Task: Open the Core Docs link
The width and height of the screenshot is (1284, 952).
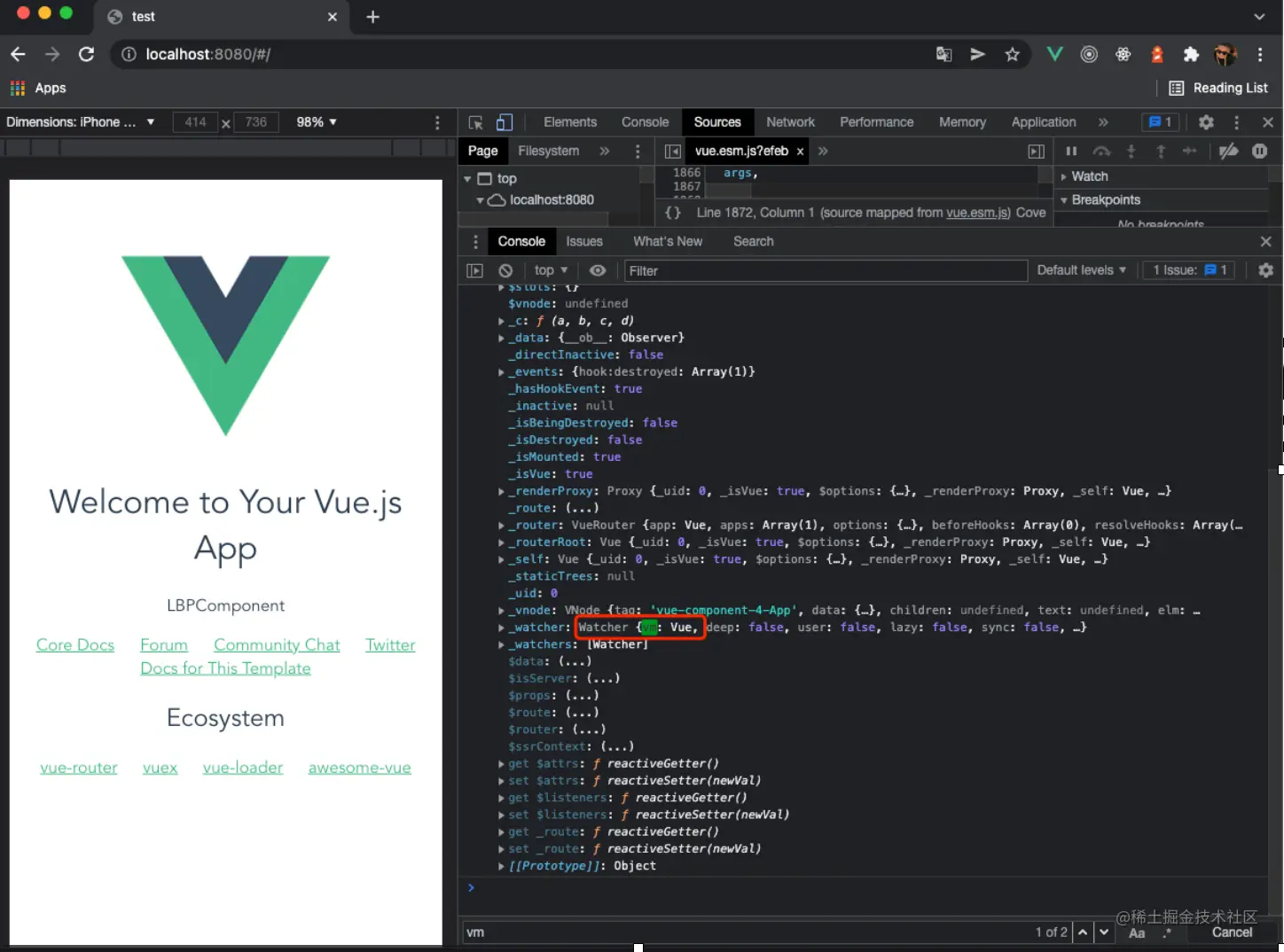Action: 75,645
